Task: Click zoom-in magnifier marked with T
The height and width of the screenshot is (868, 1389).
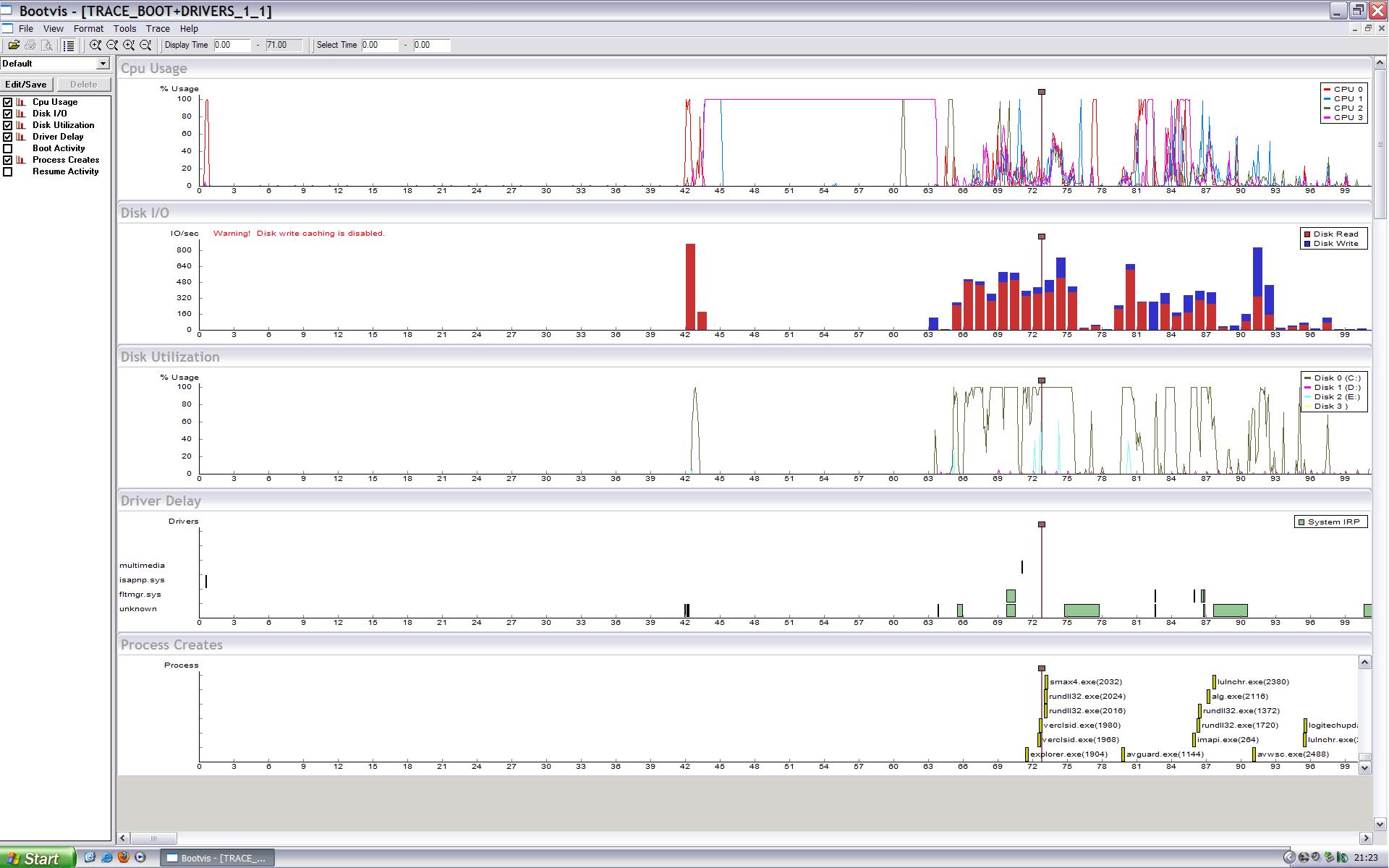Action: point(129,45)
